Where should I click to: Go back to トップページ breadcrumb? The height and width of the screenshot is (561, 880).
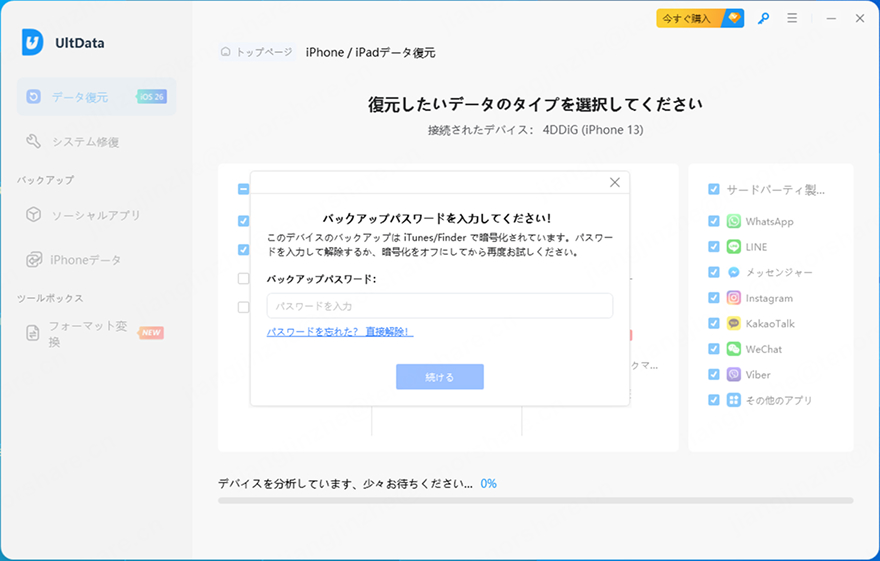click(x=257, y=52)
